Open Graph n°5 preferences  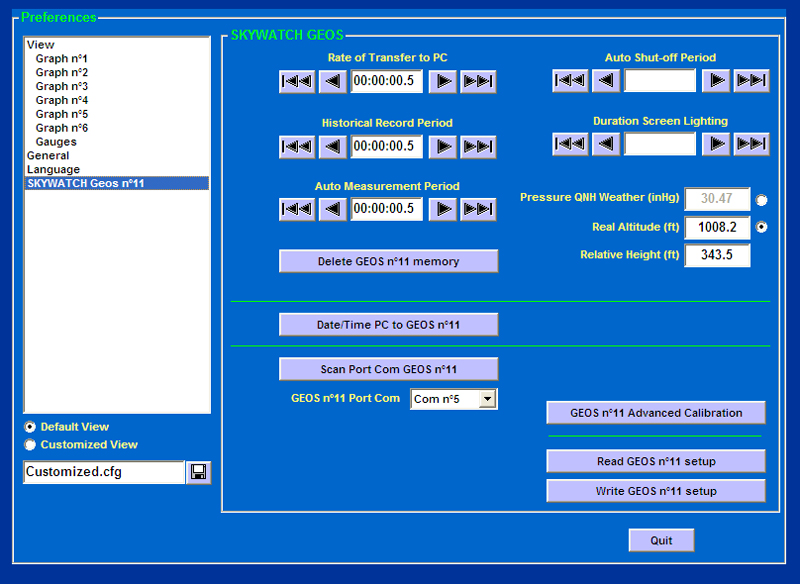[62, 114]
